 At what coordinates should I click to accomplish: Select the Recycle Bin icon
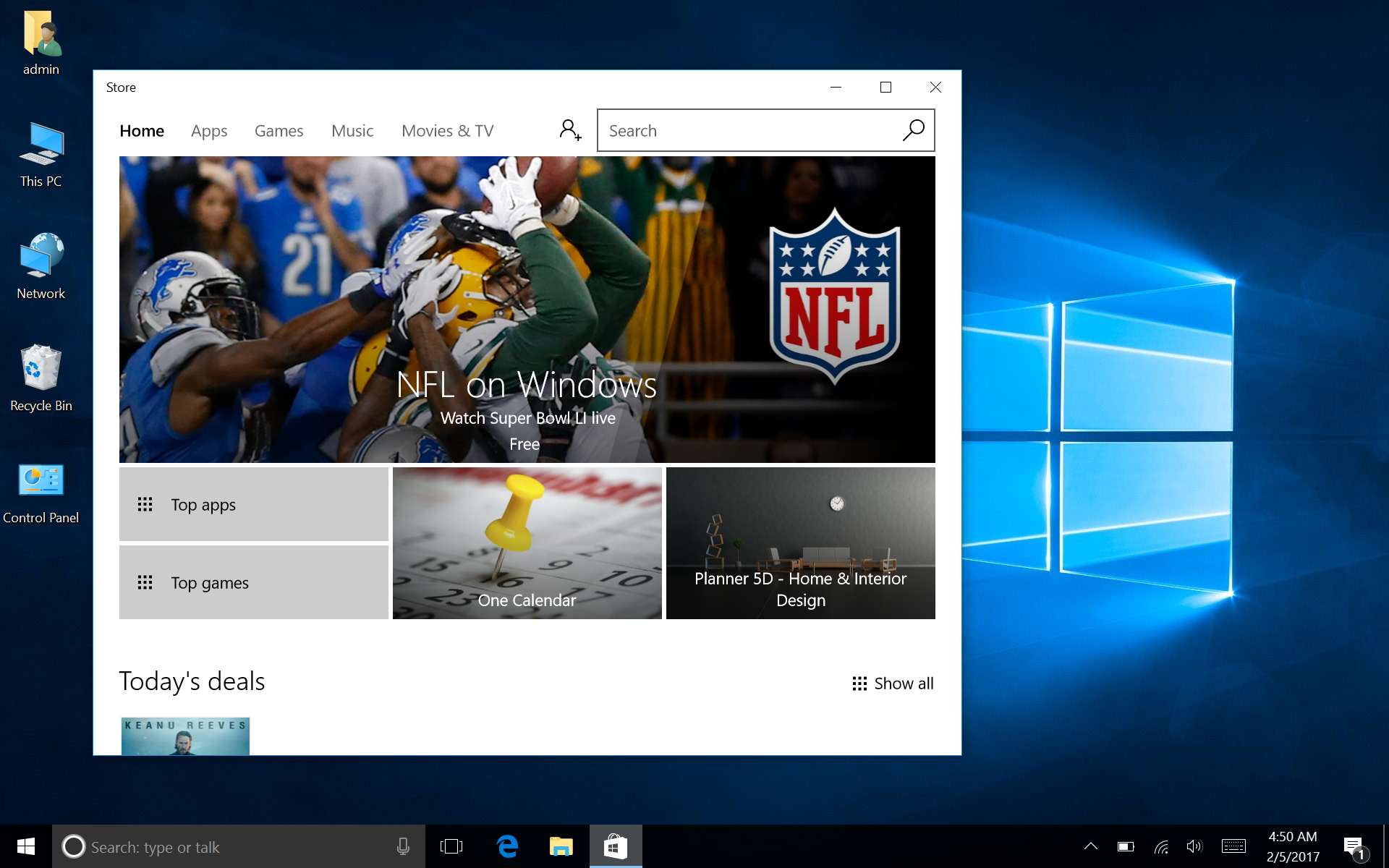41,379
